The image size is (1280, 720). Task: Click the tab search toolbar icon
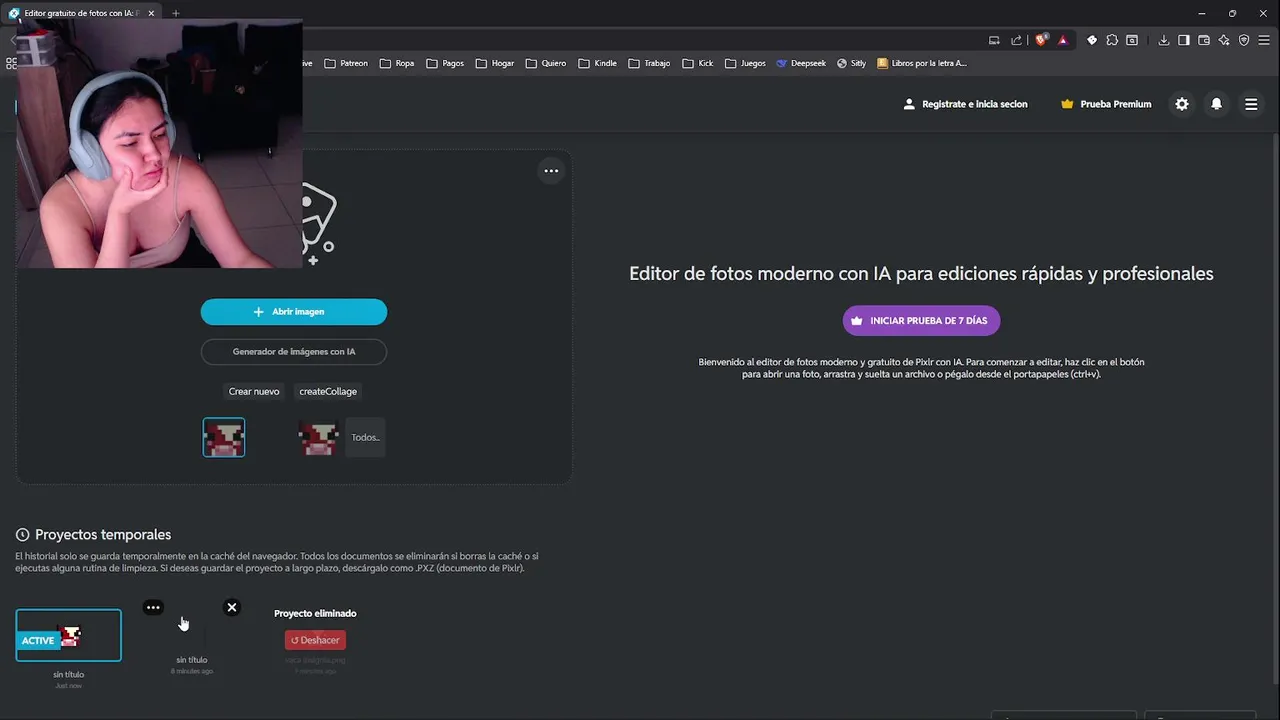click(1132, 40)
